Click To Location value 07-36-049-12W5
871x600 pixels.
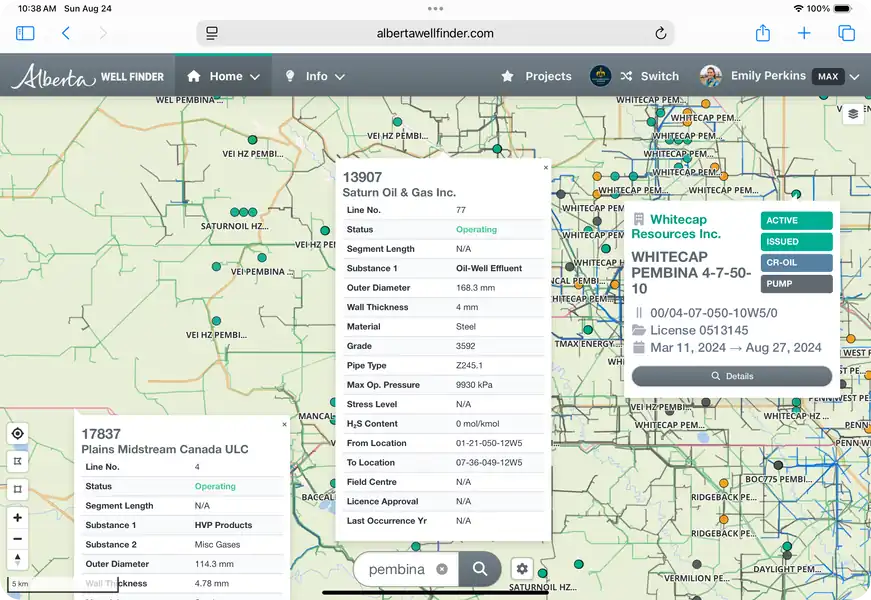489,463
